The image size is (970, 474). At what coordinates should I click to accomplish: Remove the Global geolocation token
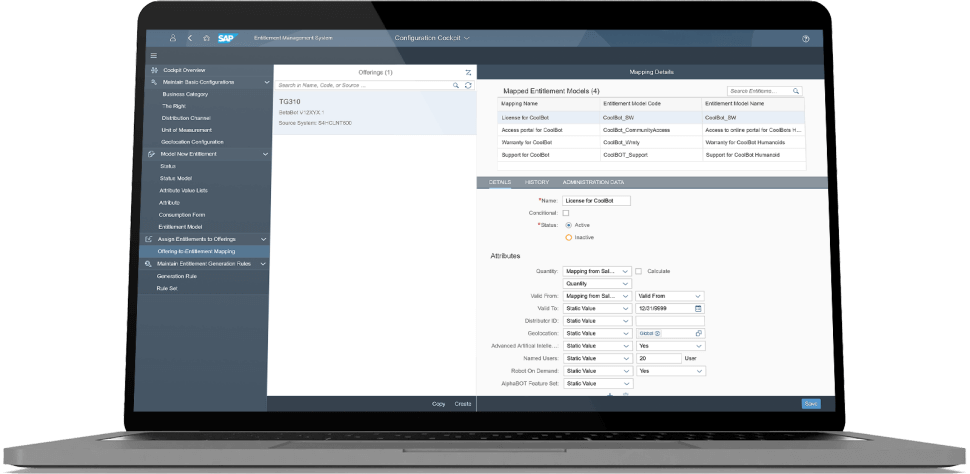pos(658,334)
